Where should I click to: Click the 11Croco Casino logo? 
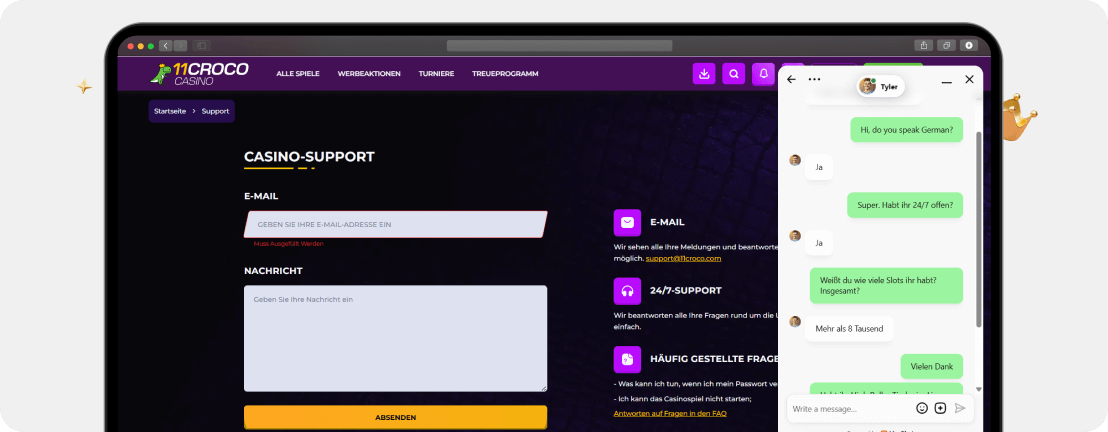pos(199,73)
